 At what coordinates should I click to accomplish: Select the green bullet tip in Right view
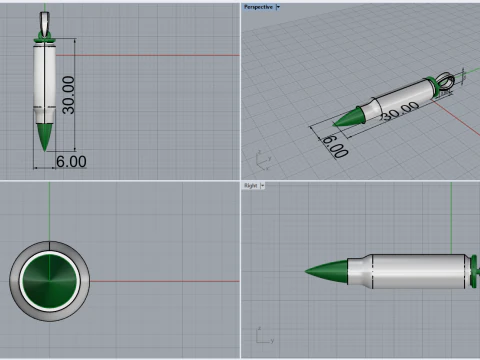[x=327, y=272]
